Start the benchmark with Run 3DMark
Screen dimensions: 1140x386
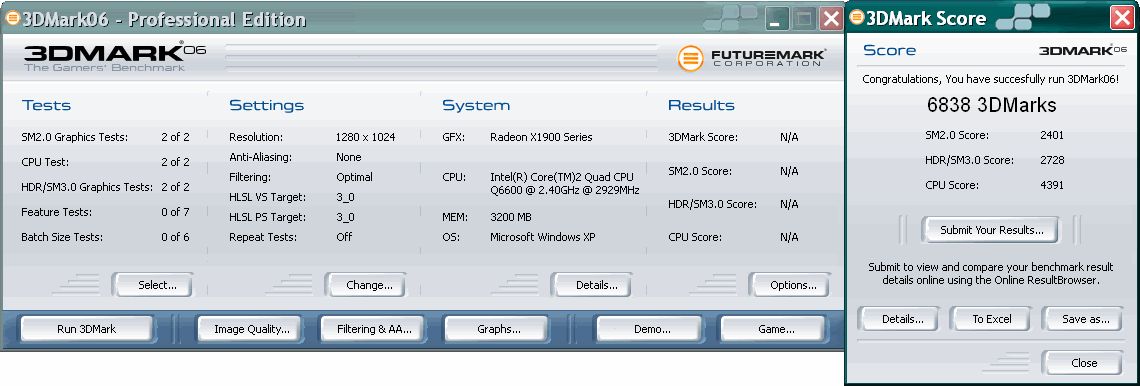[x=87, y=329]
